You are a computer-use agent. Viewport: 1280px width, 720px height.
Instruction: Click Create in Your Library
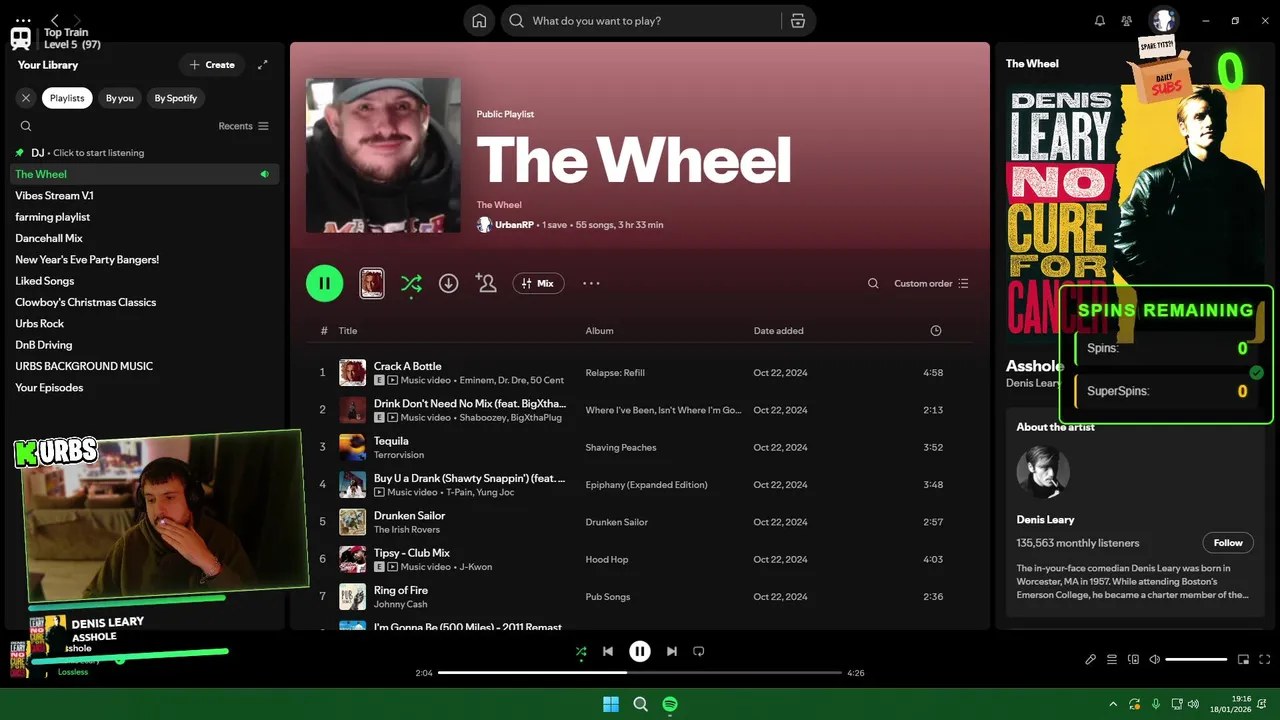coord(212,65)
